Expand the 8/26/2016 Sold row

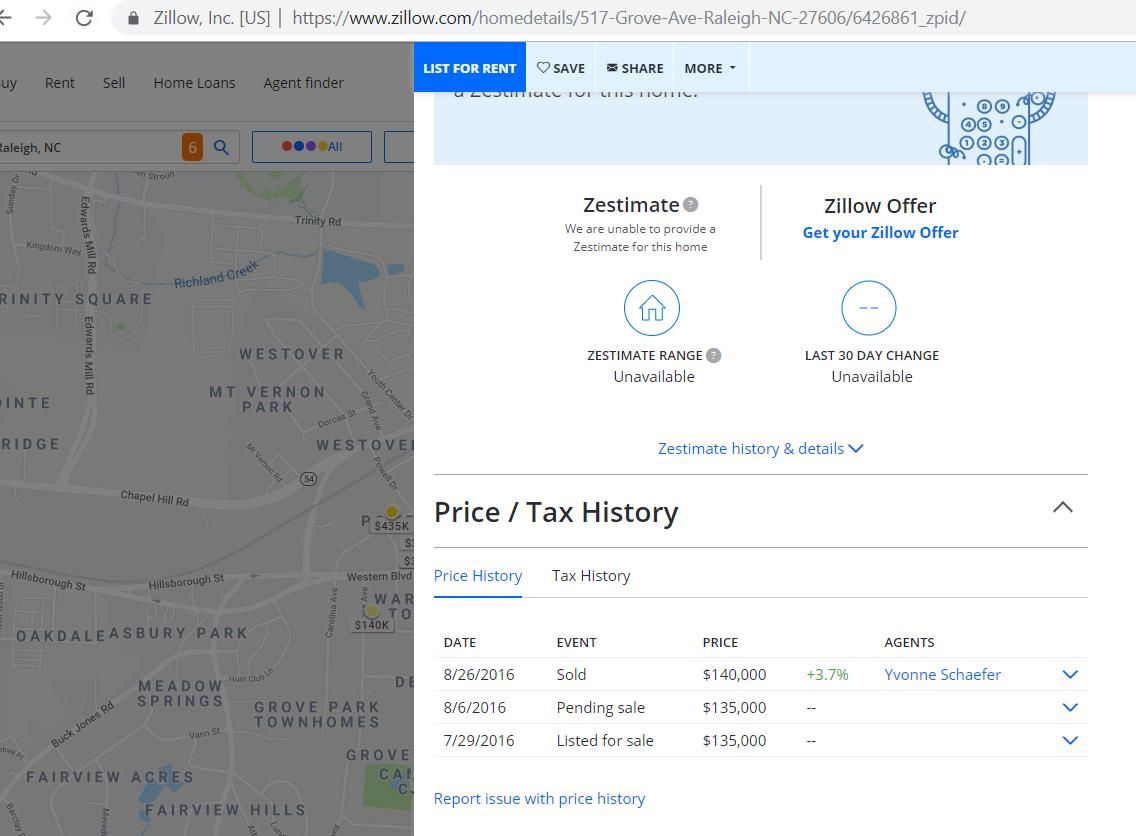point(1070,674)
